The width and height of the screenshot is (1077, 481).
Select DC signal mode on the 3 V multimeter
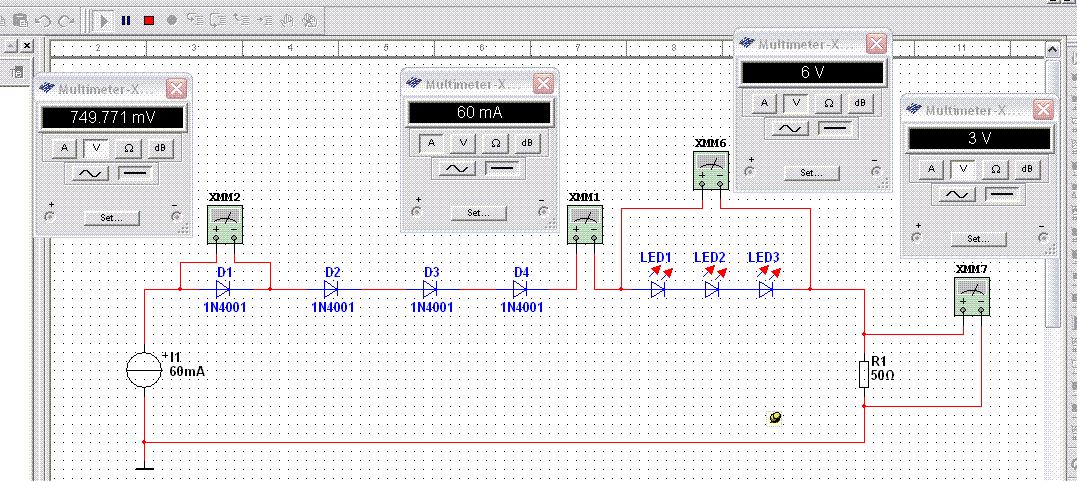pyautogui.click(x=1000, y=194)
